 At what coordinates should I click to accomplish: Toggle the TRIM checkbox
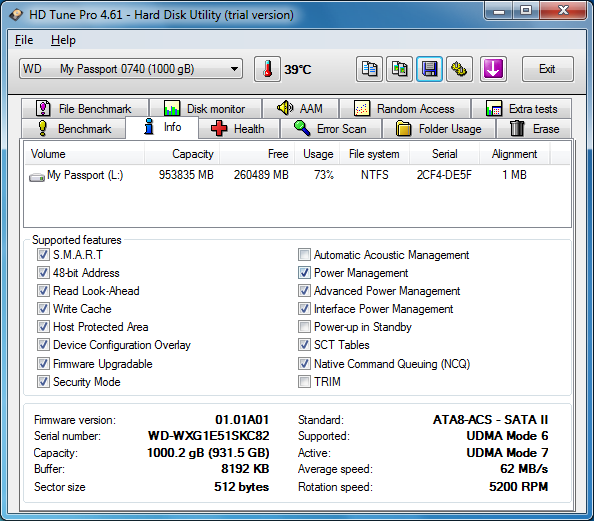pos(304,381)
